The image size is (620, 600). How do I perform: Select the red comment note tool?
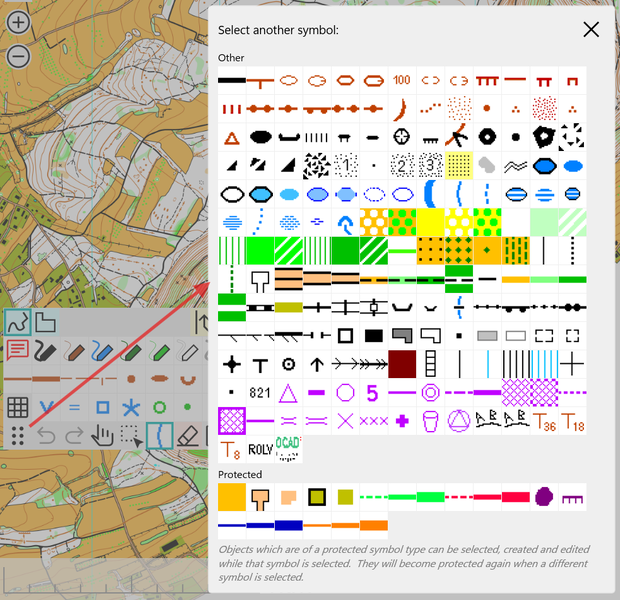pyautogui.click(x=17, y=351)
